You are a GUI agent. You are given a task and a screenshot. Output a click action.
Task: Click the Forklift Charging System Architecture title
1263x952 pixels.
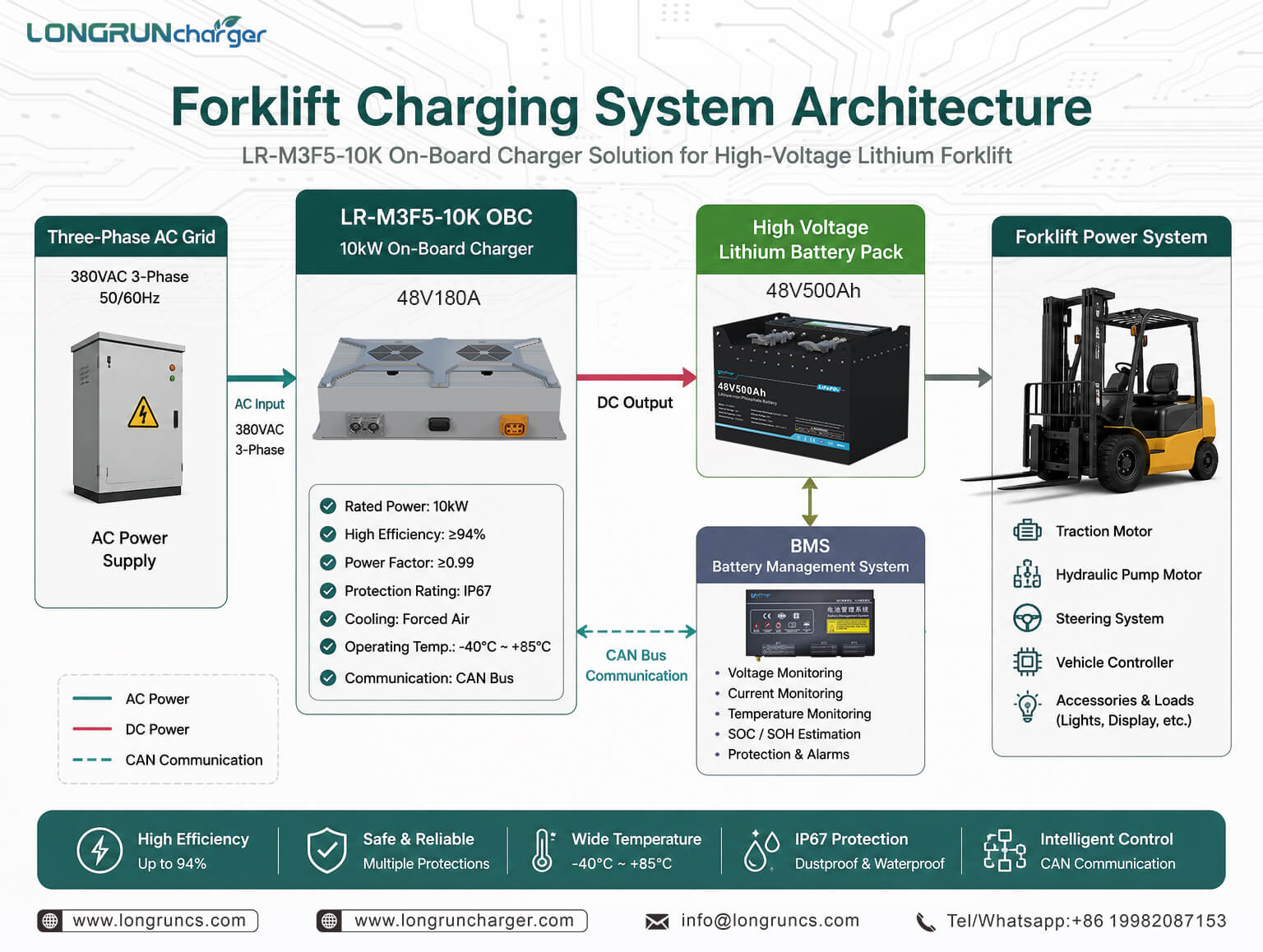point(631,107)
